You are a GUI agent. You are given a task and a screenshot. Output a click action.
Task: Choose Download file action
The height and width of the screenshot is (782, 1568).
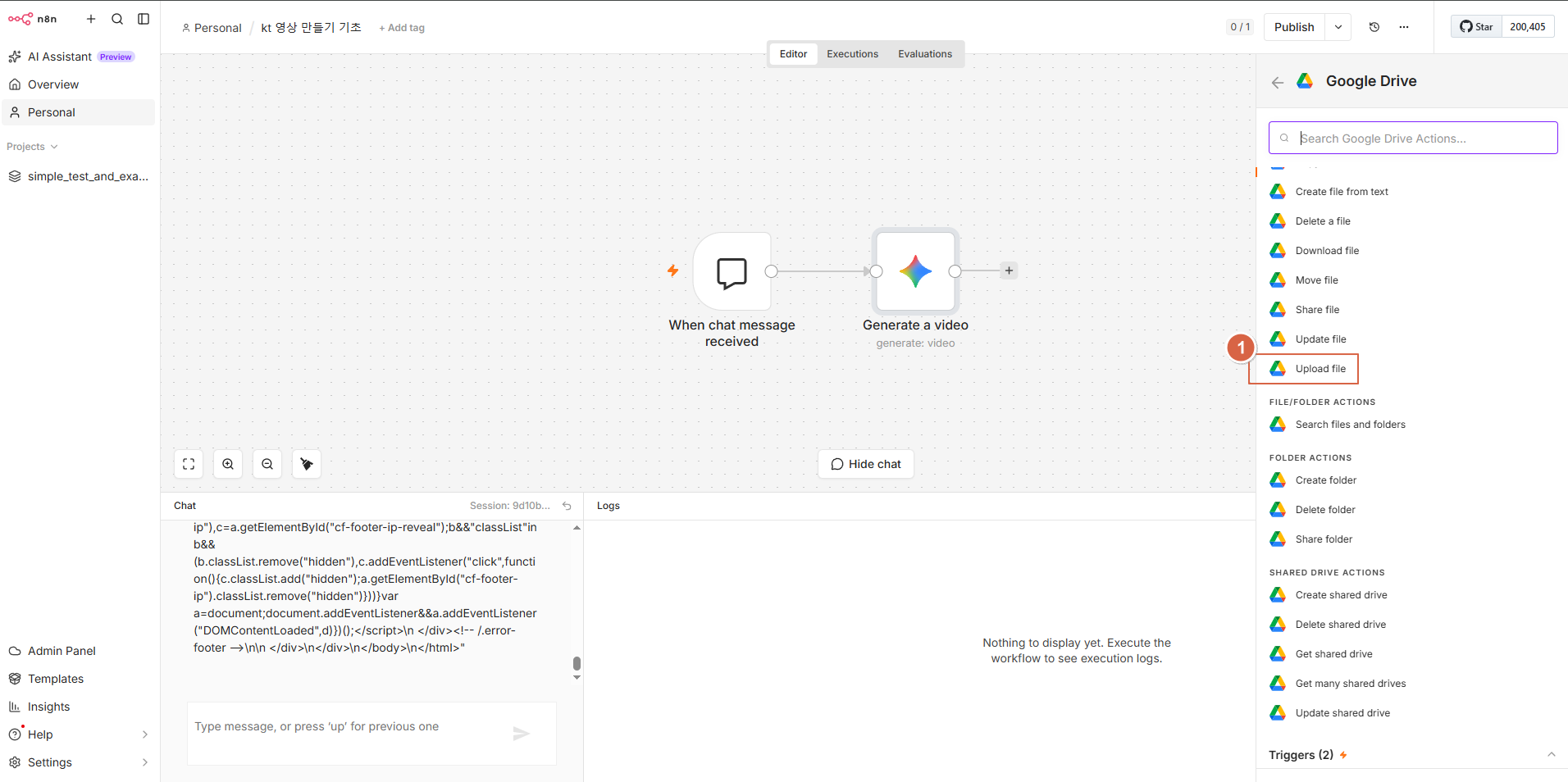tap(1327, 251)
